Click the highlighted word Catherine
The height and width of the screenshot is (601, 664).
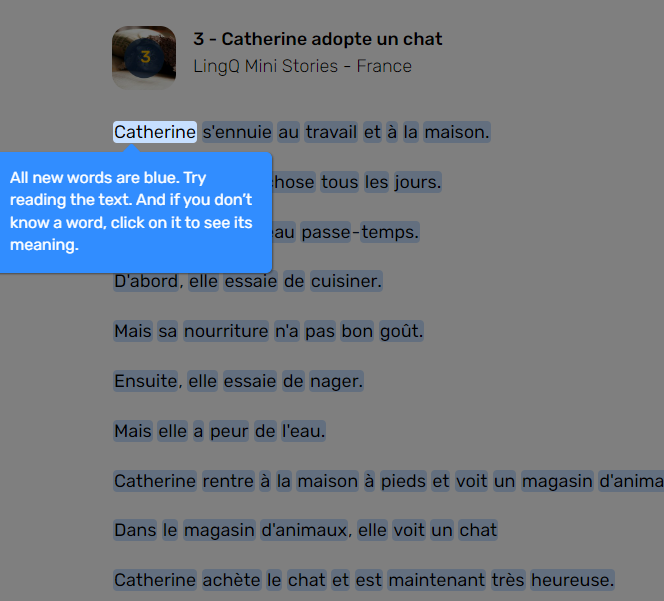click(155, 132)
